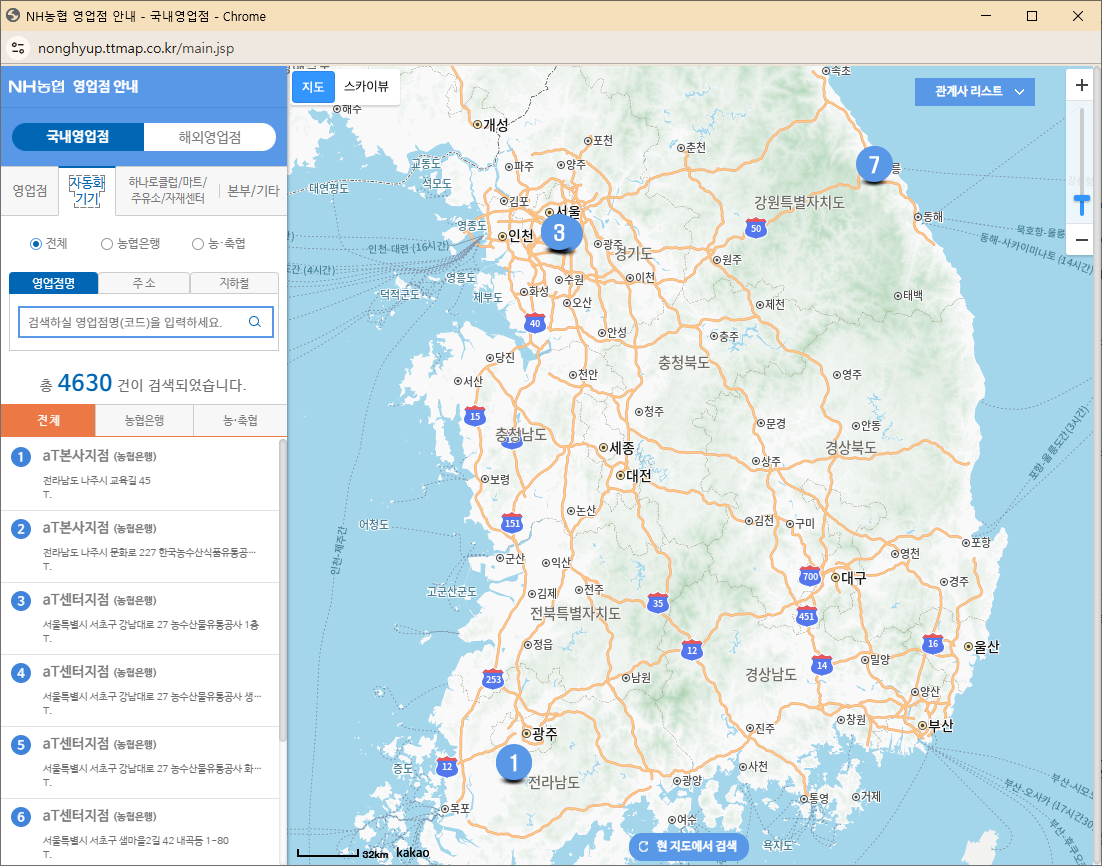Filter results by 농·축협 results tab
The image size is (1102, 866).
(240, 420)
